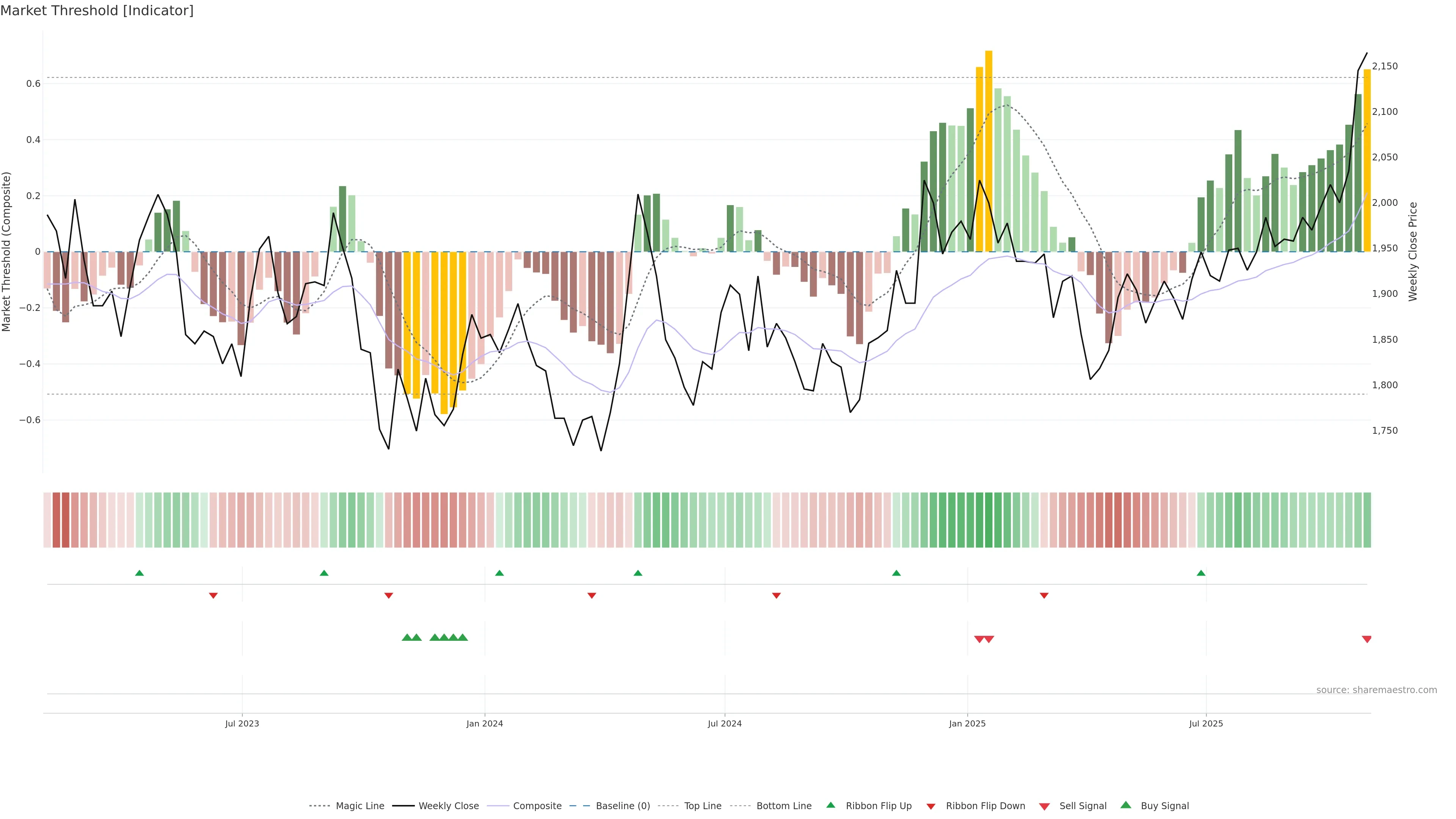The width and height of the screenshot is (1456, 819).
Task: Click the Buy Signal legend icon
Action: (1126, 805)
